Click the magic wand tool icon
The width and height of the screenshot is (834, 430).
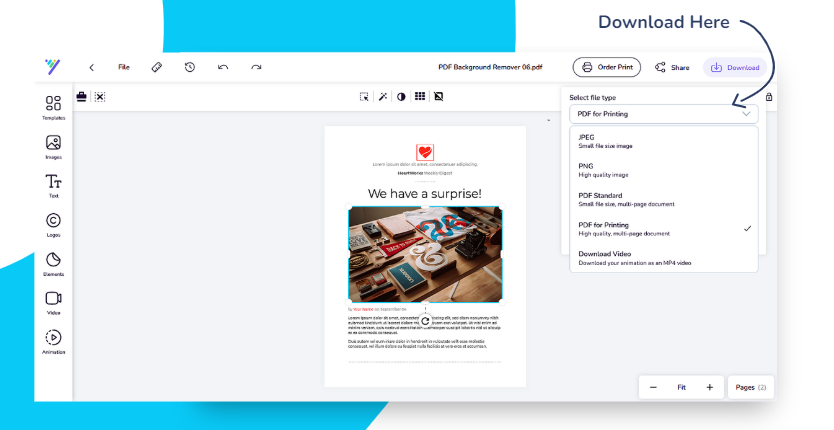click(383, 97)
